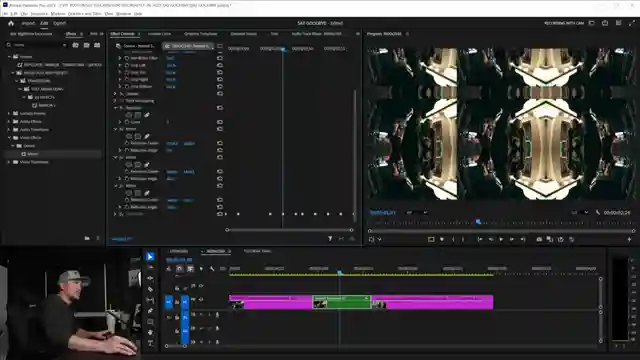The height and width of the screenshot is (360, 640).
Task: Click the timeline zoom scroll bar
Action: pos(176,346)
